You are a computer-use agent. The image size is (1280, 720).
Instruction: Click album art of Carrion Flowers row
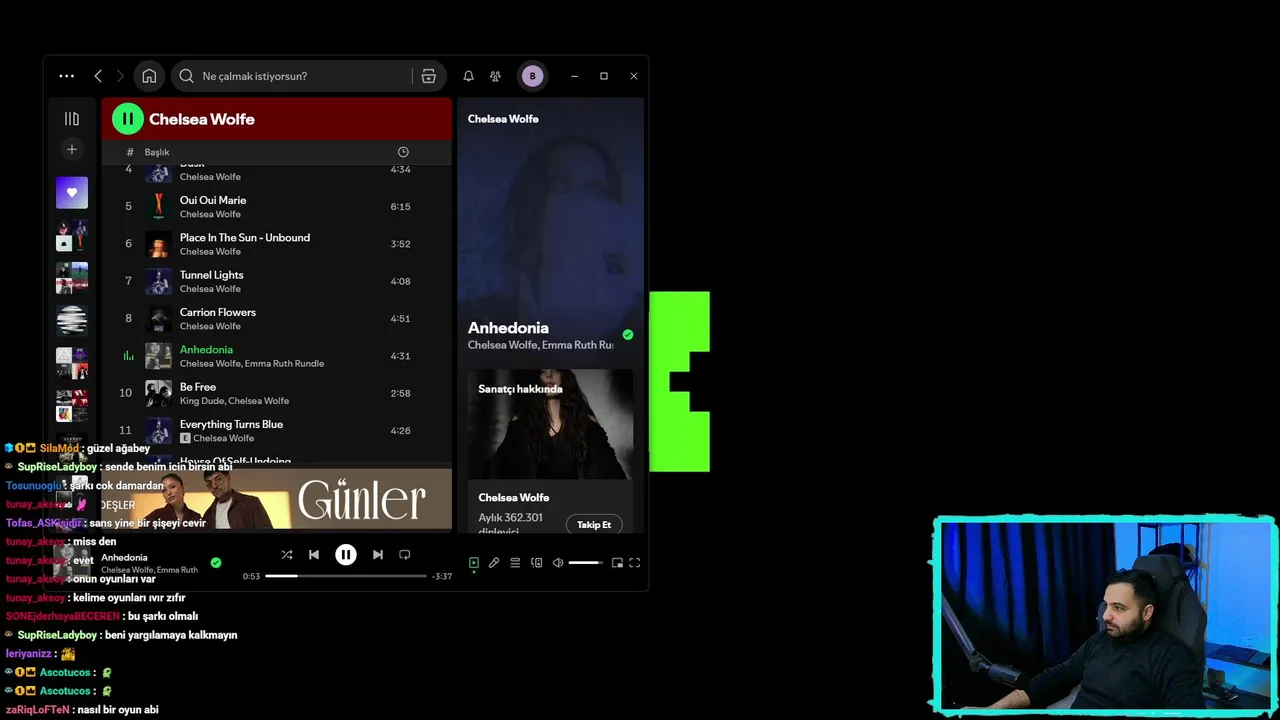[x=158, y=319]
